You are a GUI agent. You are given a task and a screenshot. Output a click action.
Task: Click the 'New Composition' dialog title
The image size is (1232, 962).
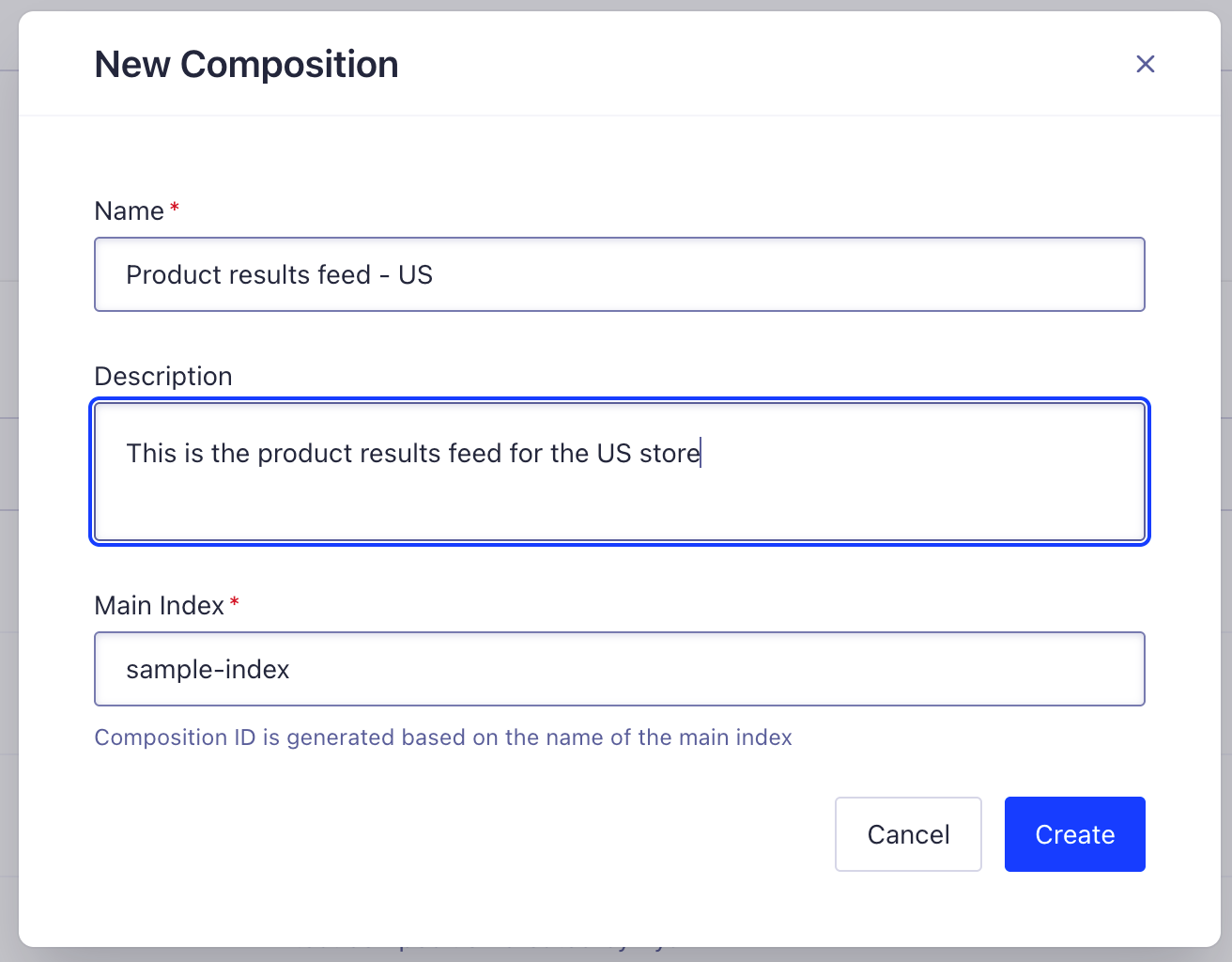pyautogui.click(x=245, y=64)
